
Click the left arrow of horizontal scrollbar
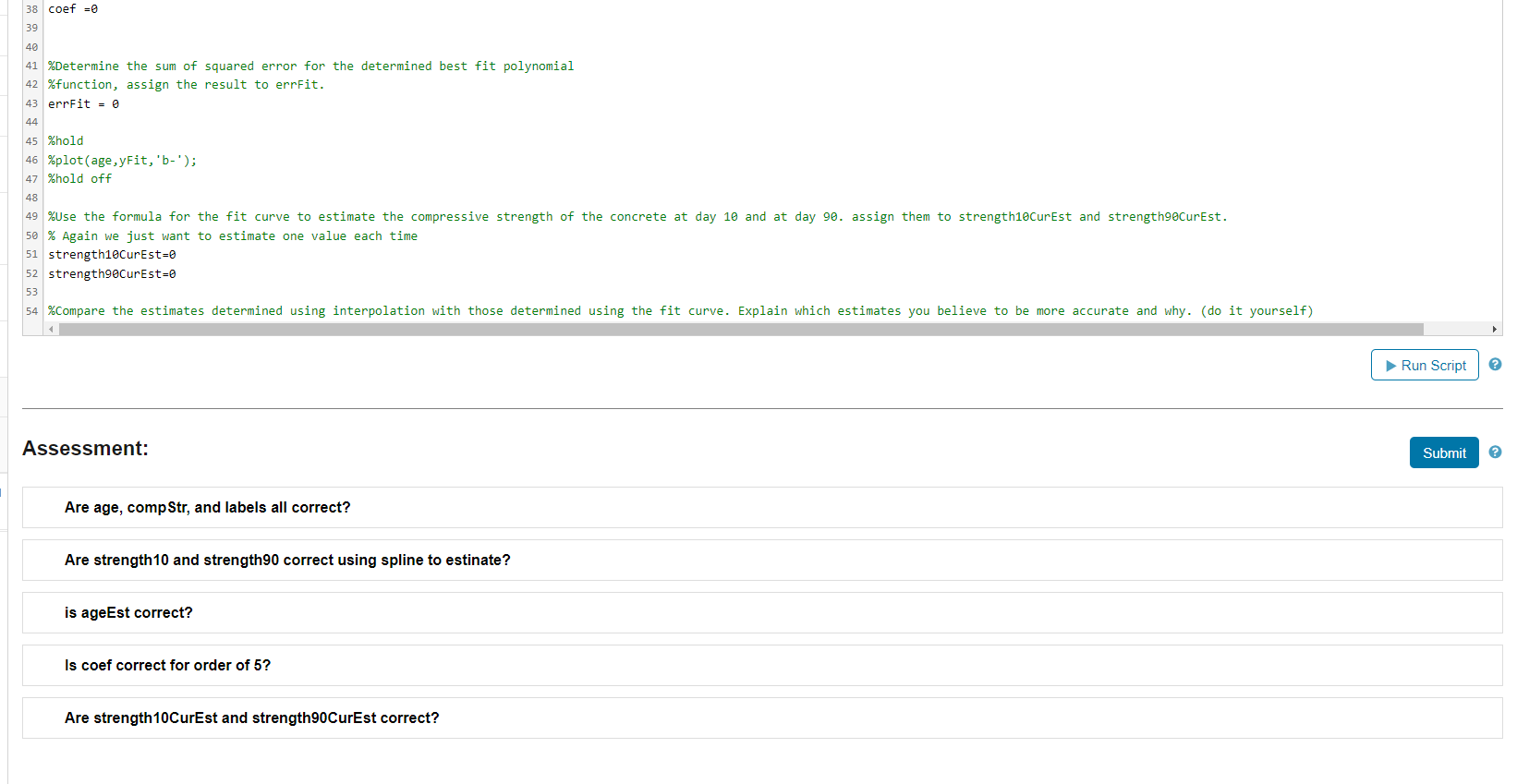53,329
